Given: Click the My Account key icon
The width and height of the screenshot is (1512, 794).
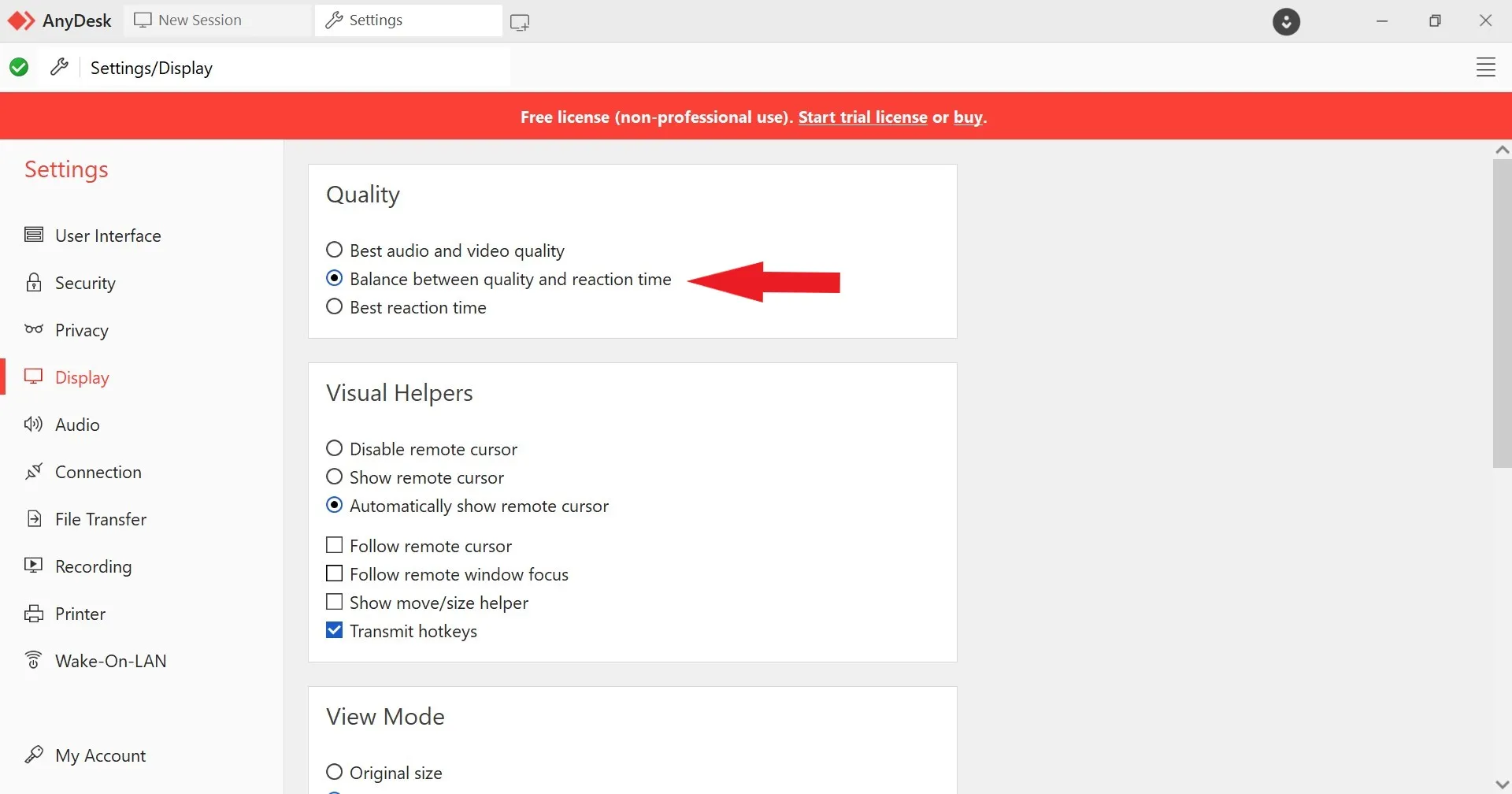Looking at the screenshot, I should tap(34, 755).
